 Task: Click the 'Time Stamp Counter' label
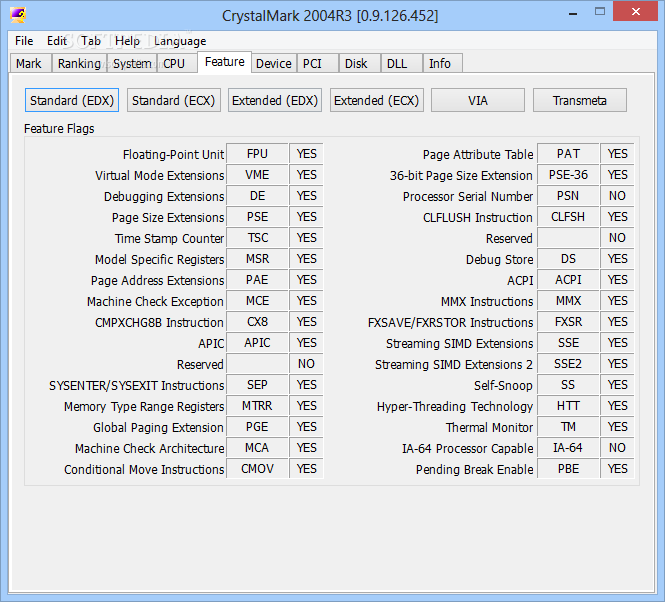169,238
